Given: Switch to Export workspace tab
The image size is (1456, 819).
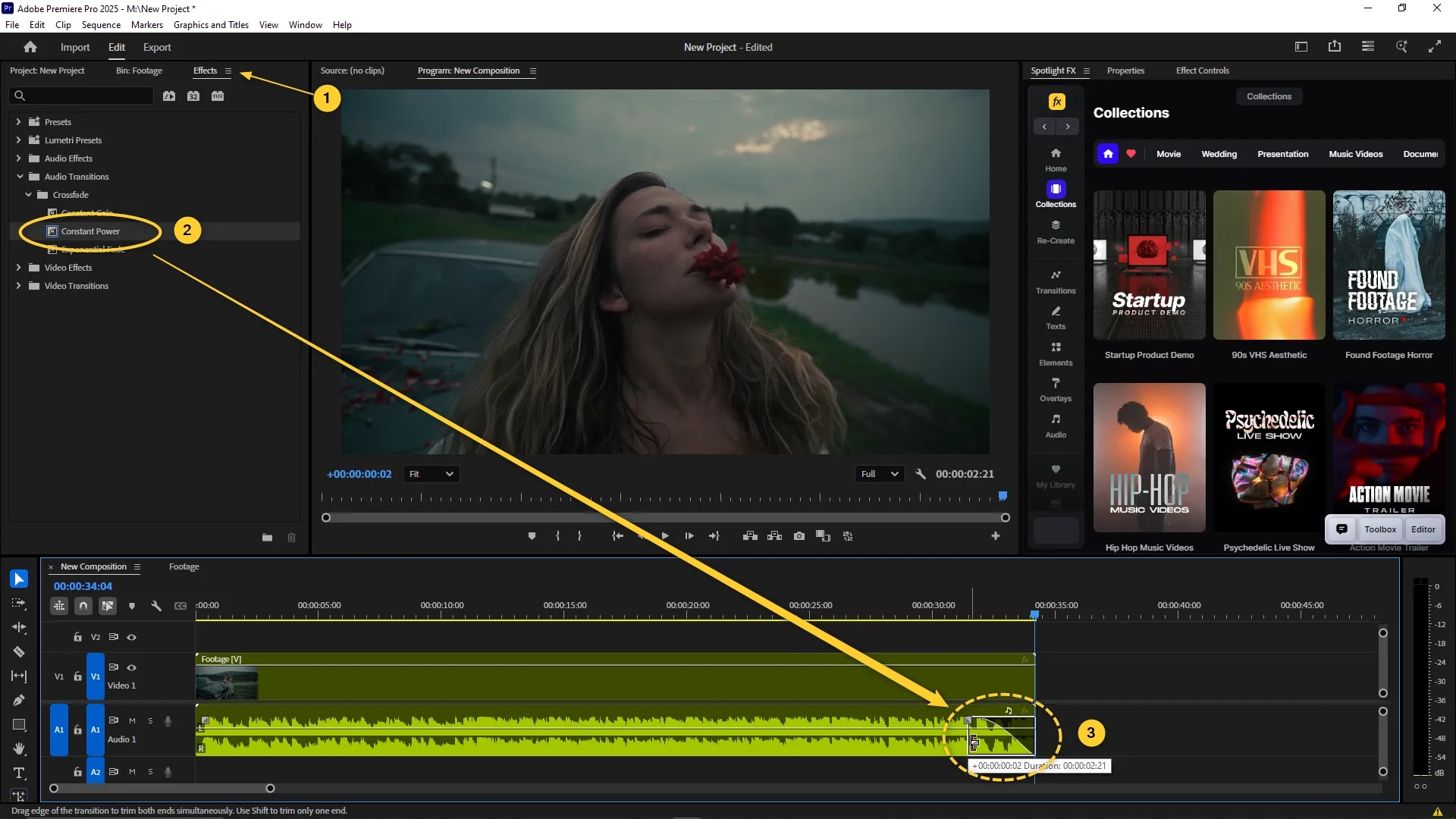Looking at the screenshot, I should tap(157, 47).
